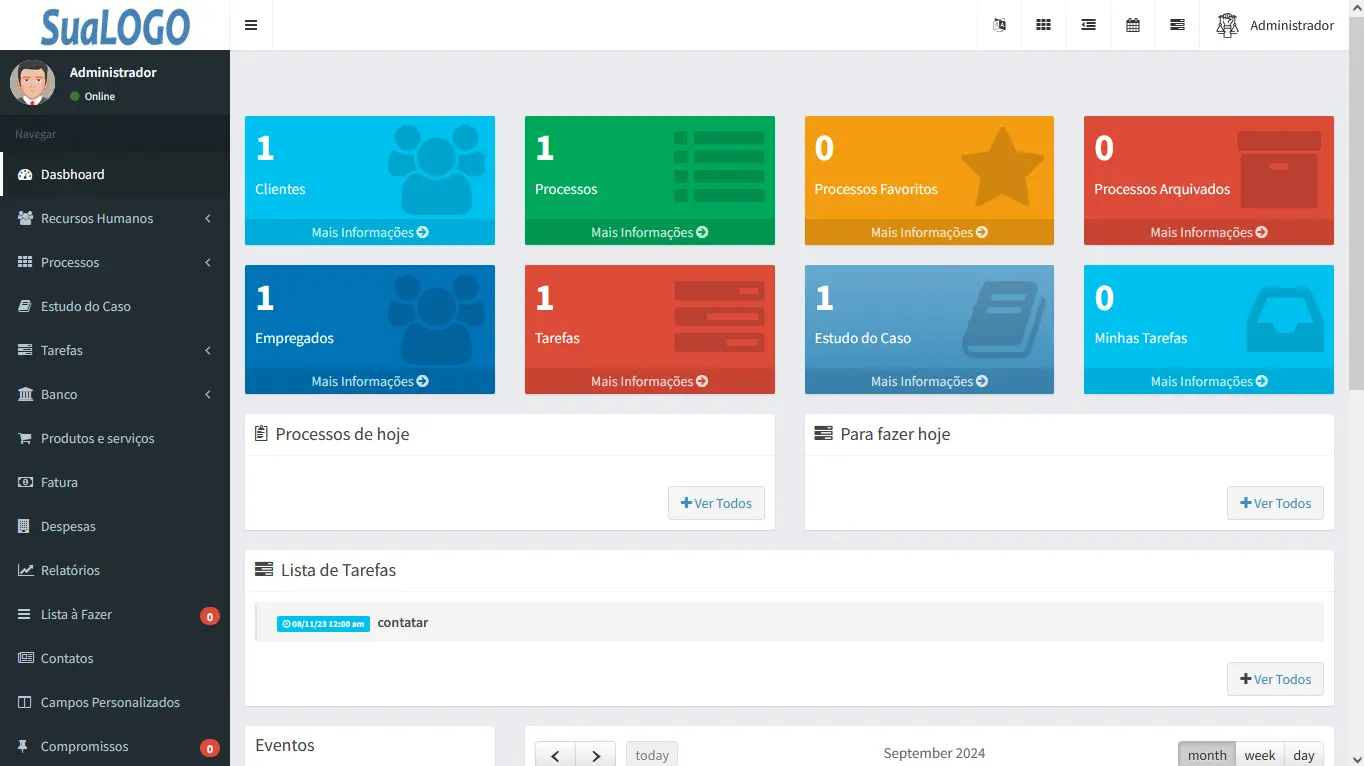Go to Produtos e serviços menu item
This screenshot has width=1364, height=766.
(x=97, y=438)
